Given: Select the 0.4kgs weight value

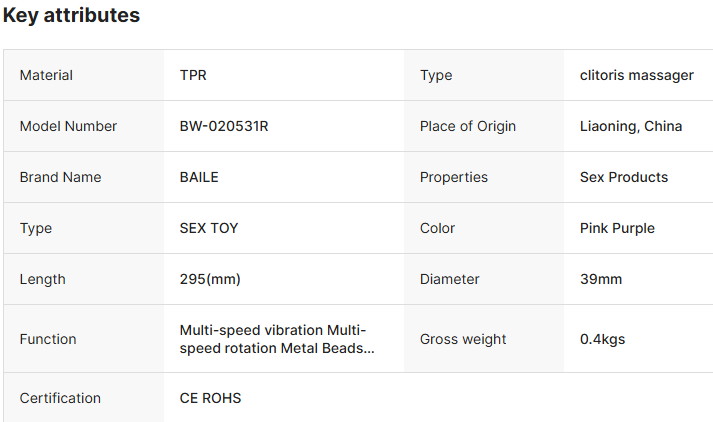Looking at the screenshot, I should coord(603,339).
